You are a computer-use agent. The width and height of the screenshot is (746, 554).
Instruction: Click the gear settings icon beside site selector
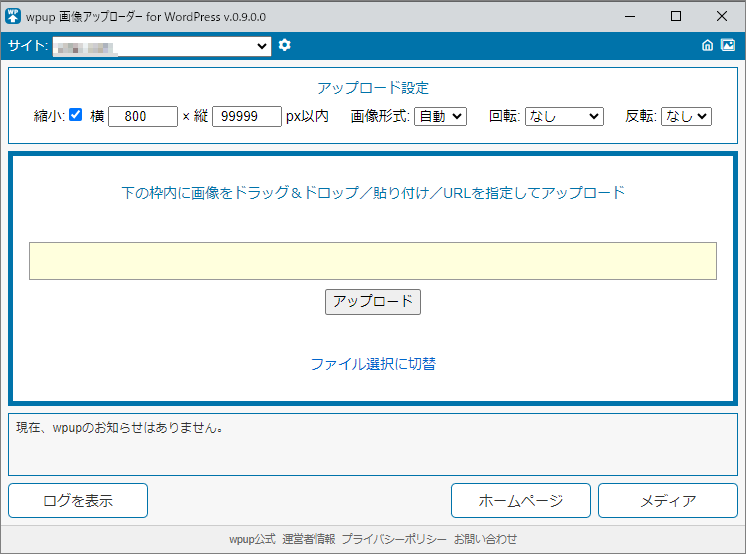[285, 45]
